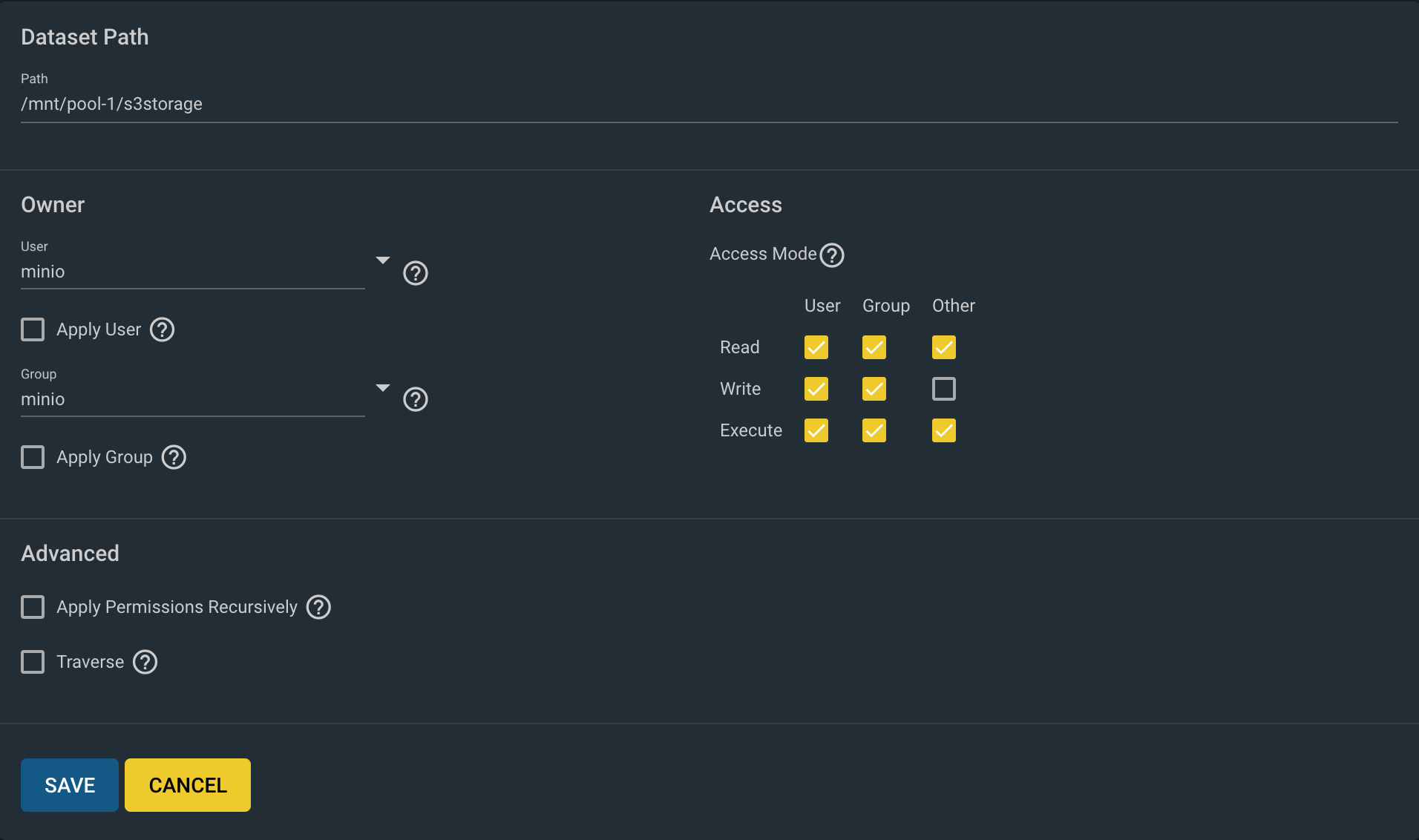Open the User combo box showing minio
This screenshot has width=1419, height=840.
click(x=193, y=272)
